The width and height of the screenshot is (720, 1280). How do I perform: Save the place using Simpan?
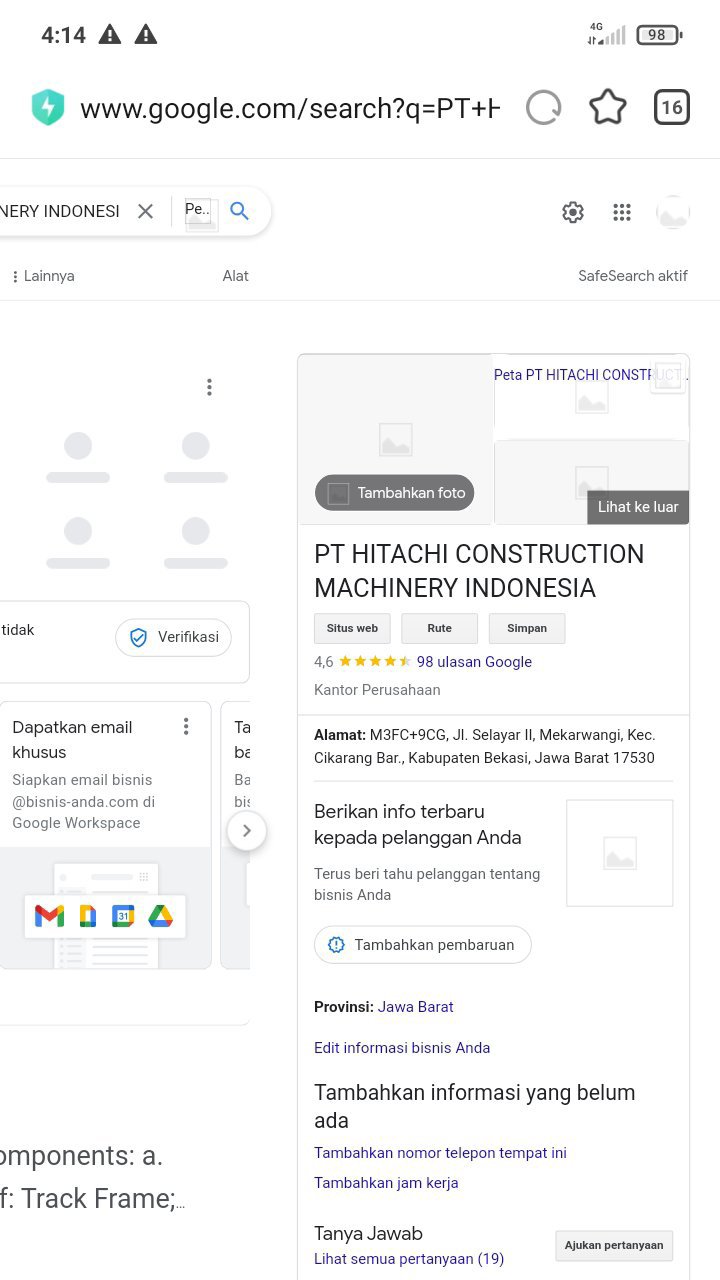(x=527, y=628)
